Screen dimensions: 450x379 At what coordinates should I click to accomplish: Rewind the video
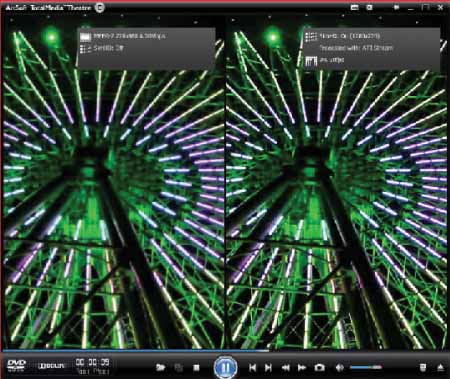coord(285,367)
